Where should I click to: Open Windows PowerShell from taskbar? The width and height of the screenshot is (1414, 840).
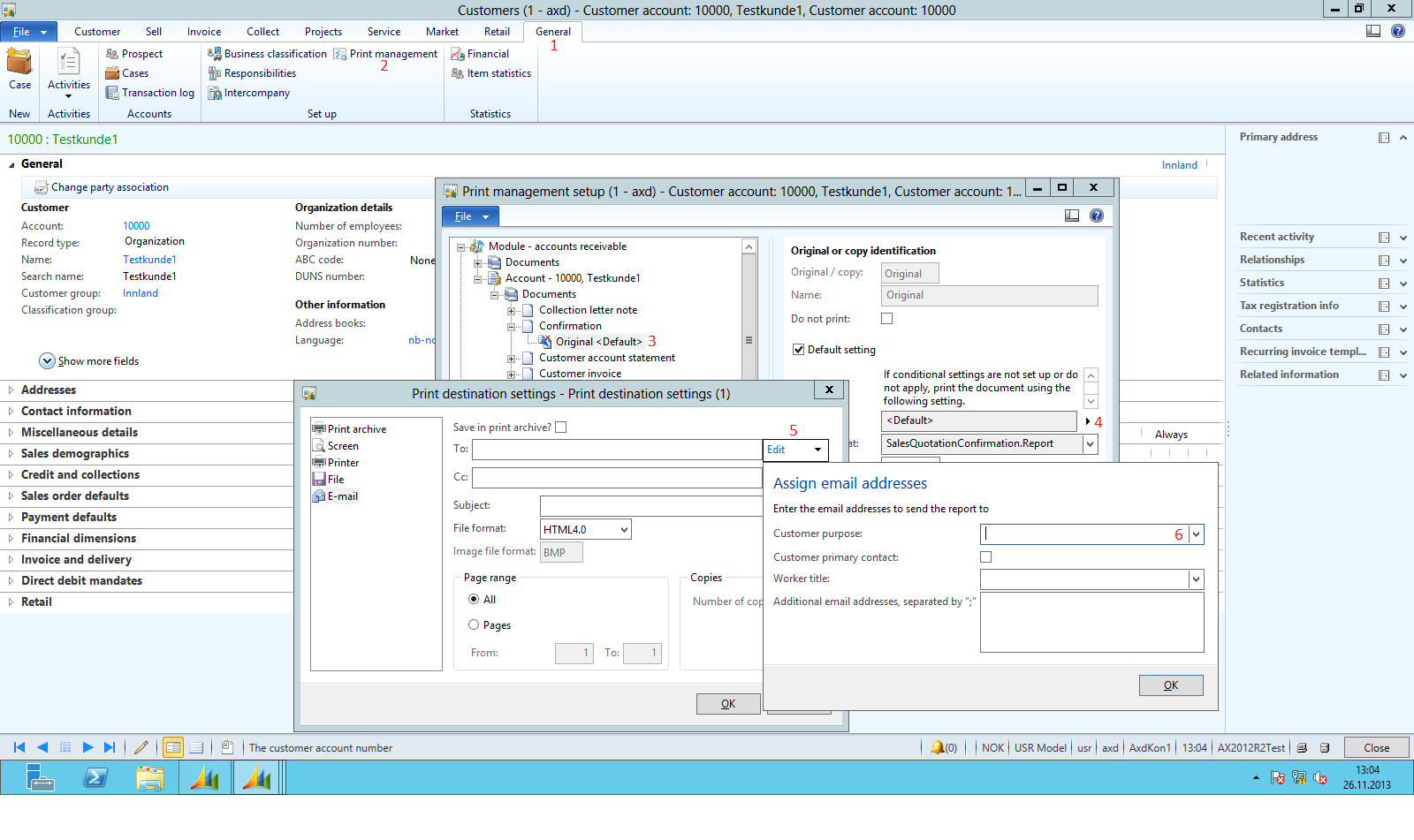click(x=95, y=778)
